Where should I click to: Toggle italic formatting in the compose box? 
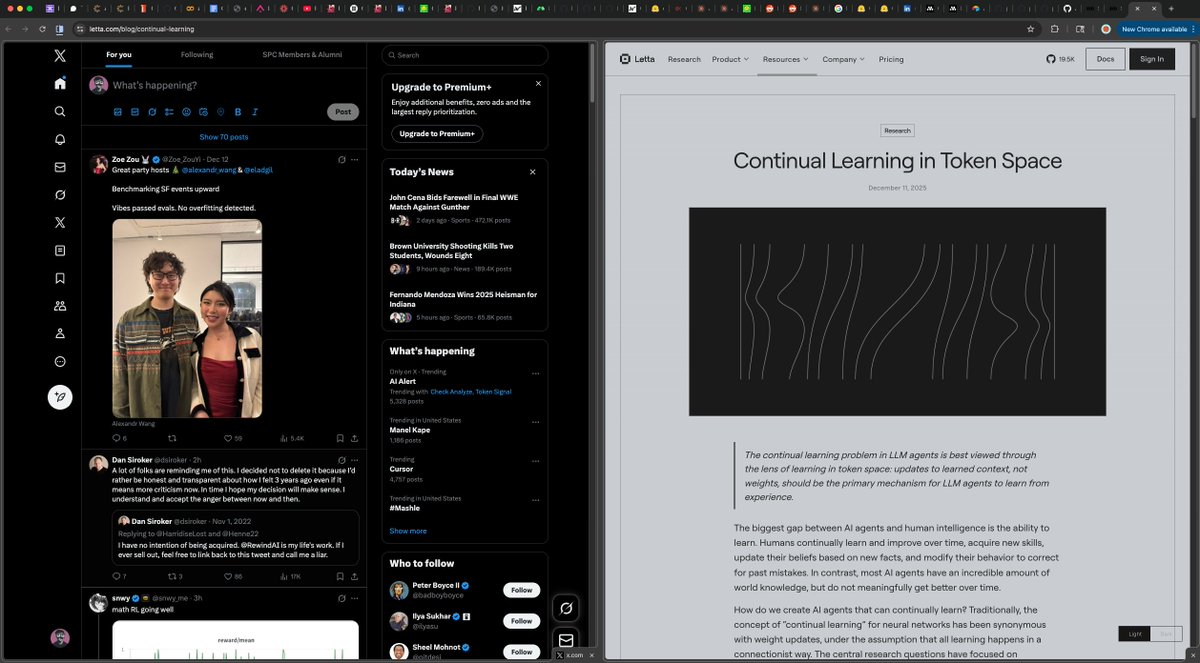[253, 112]
